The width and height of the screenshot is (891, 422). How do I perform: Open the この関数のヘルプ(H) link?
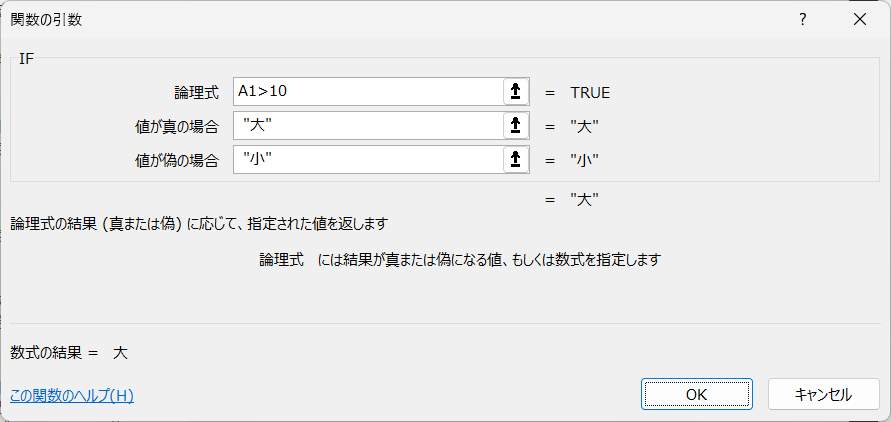click(x=72, y=396)
